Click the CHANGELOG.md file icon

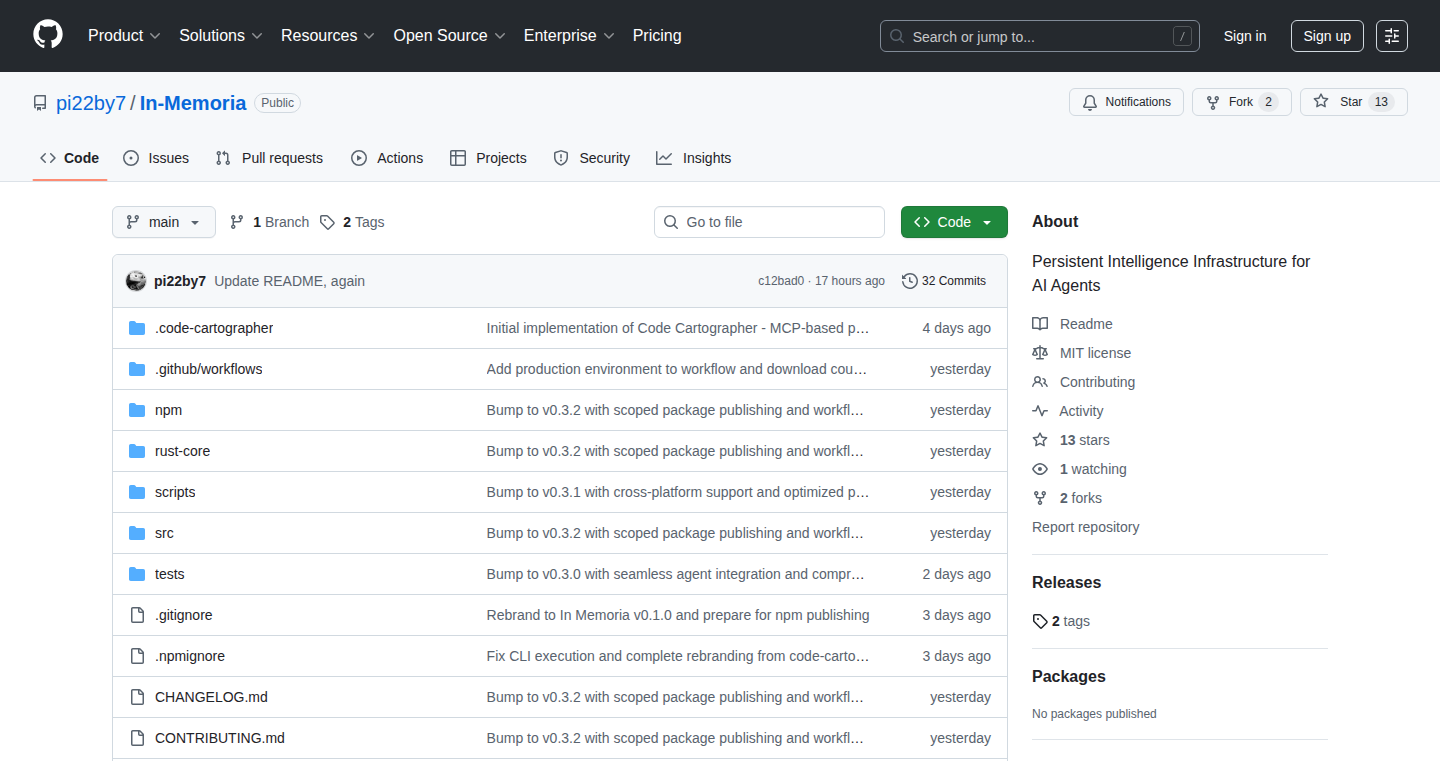[137, 697]
